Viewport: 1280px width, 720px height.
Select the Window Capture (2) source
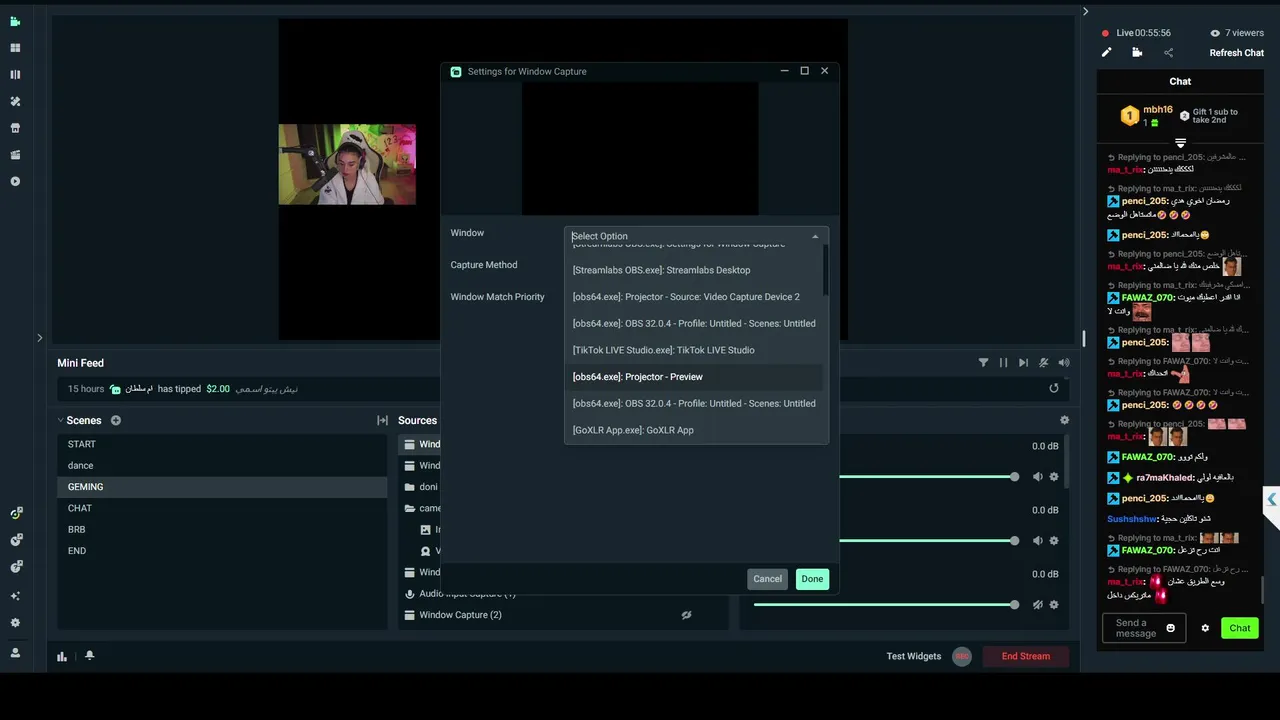(460, 615)
